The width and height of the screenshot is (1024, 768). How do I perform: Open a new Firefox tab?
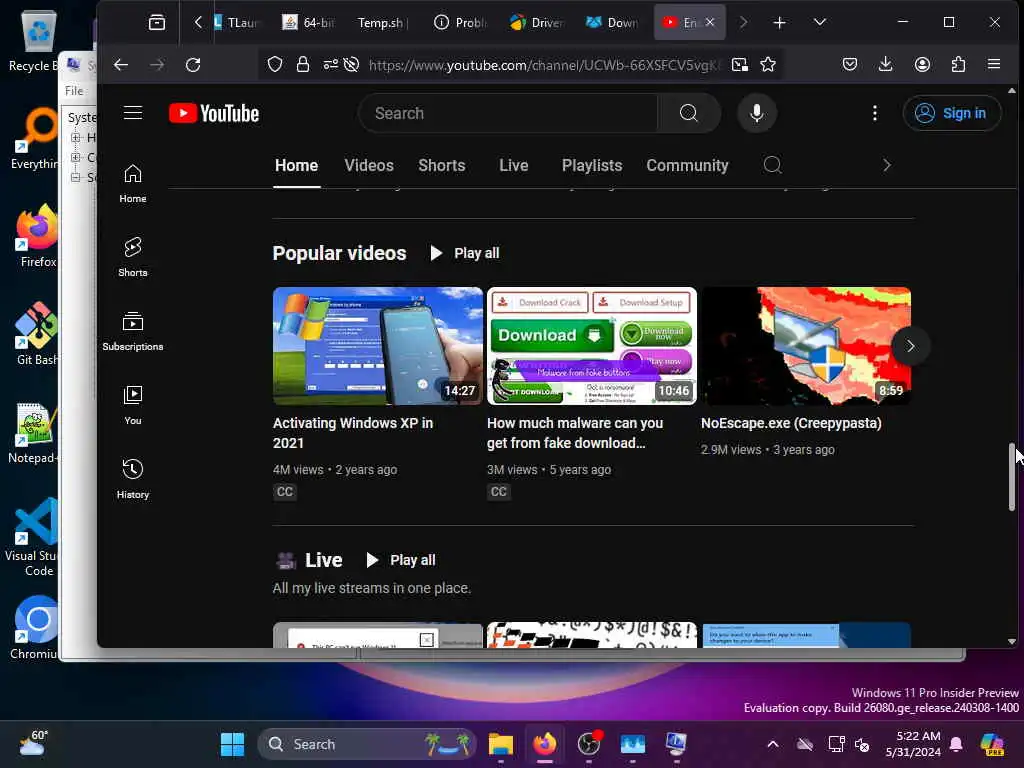[779, 23]
